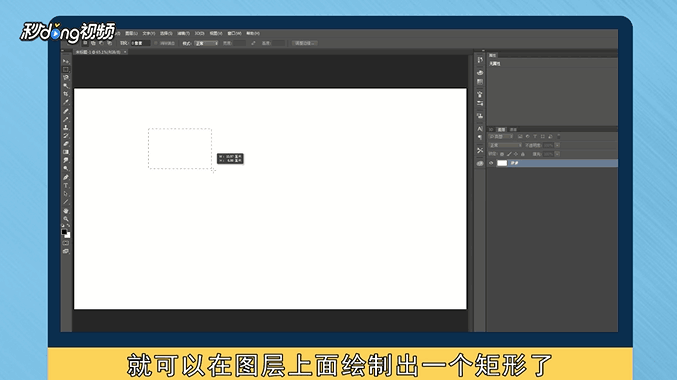Open the Swatches grid panel icon
The width and height of the screenshot is (677, 380).
(x=480, y=82)
